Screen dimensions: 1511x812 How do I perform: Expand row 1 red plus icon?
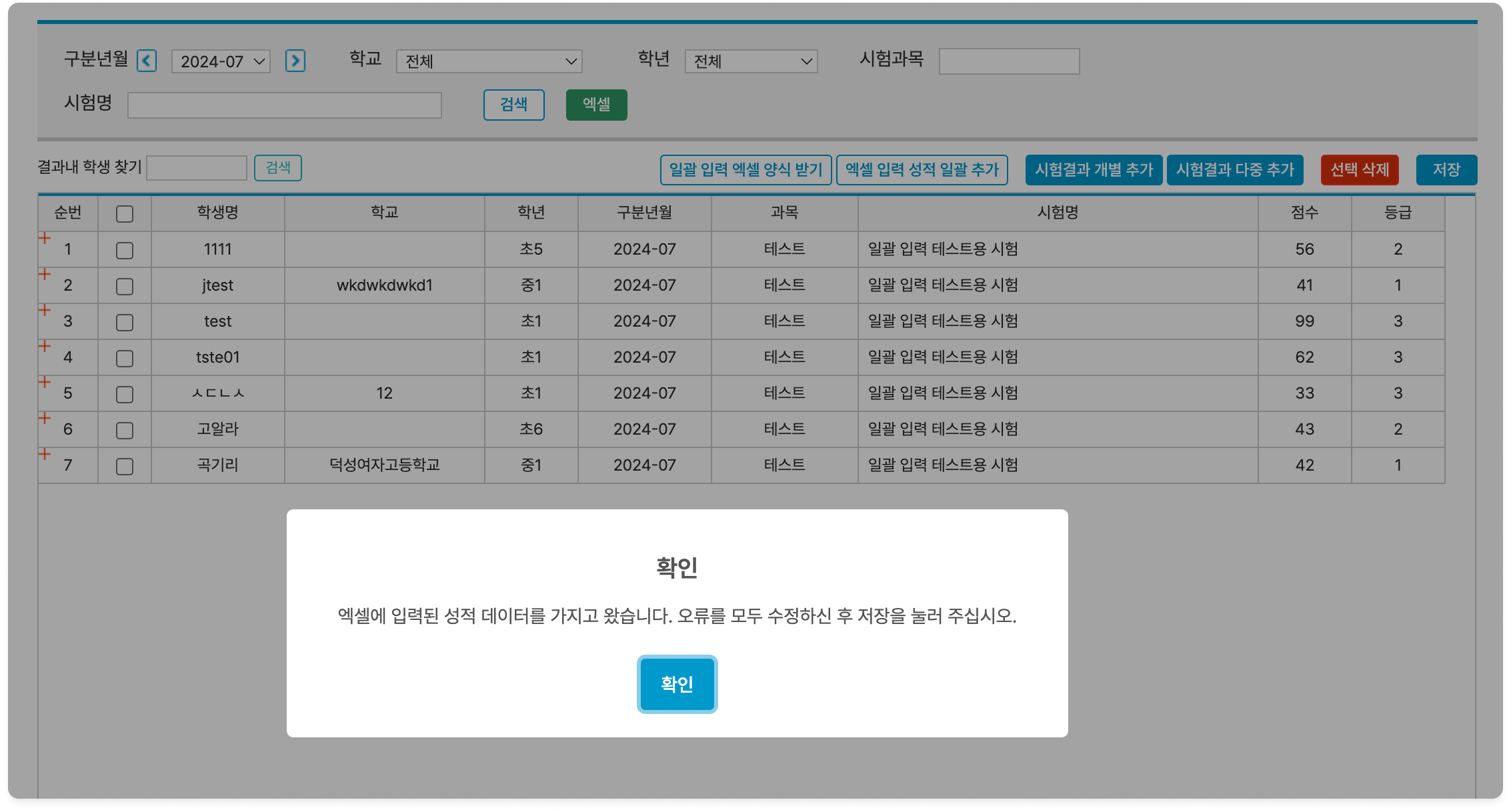click(x=45, y=238)
